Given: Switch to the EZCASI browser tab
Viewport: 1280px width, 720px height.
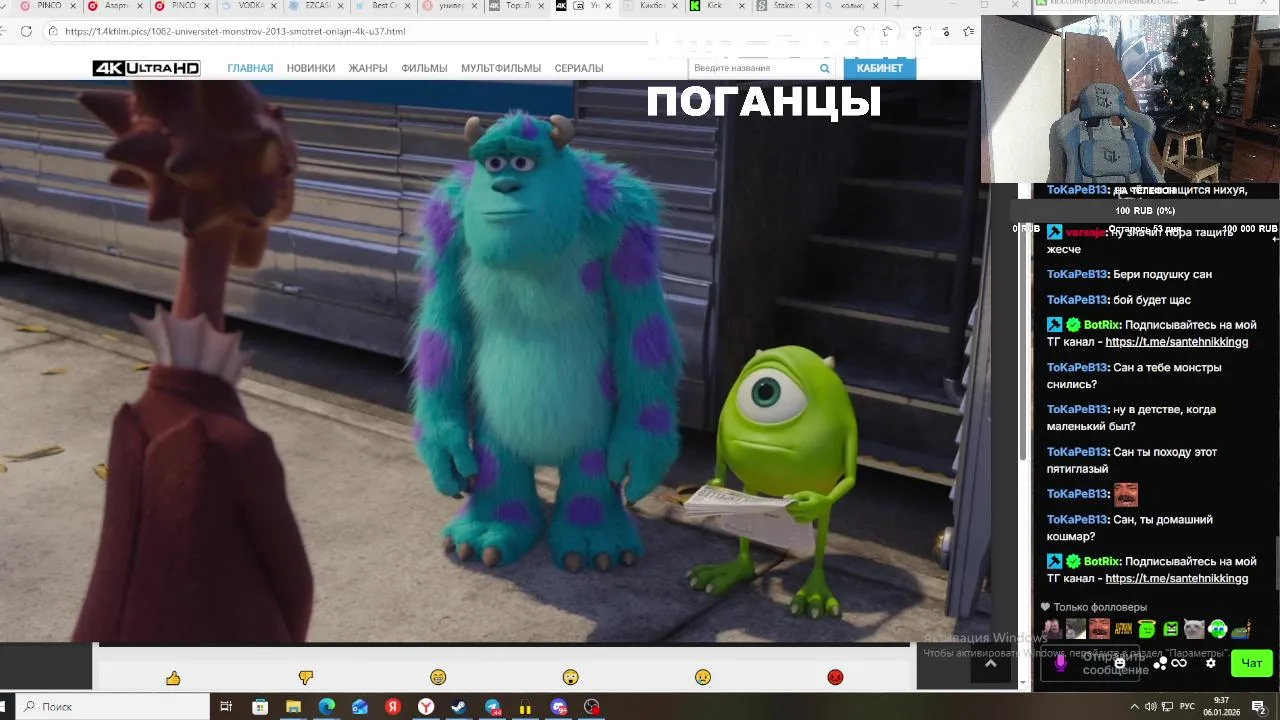Looking at the screenshot, I should pos(317,6).
